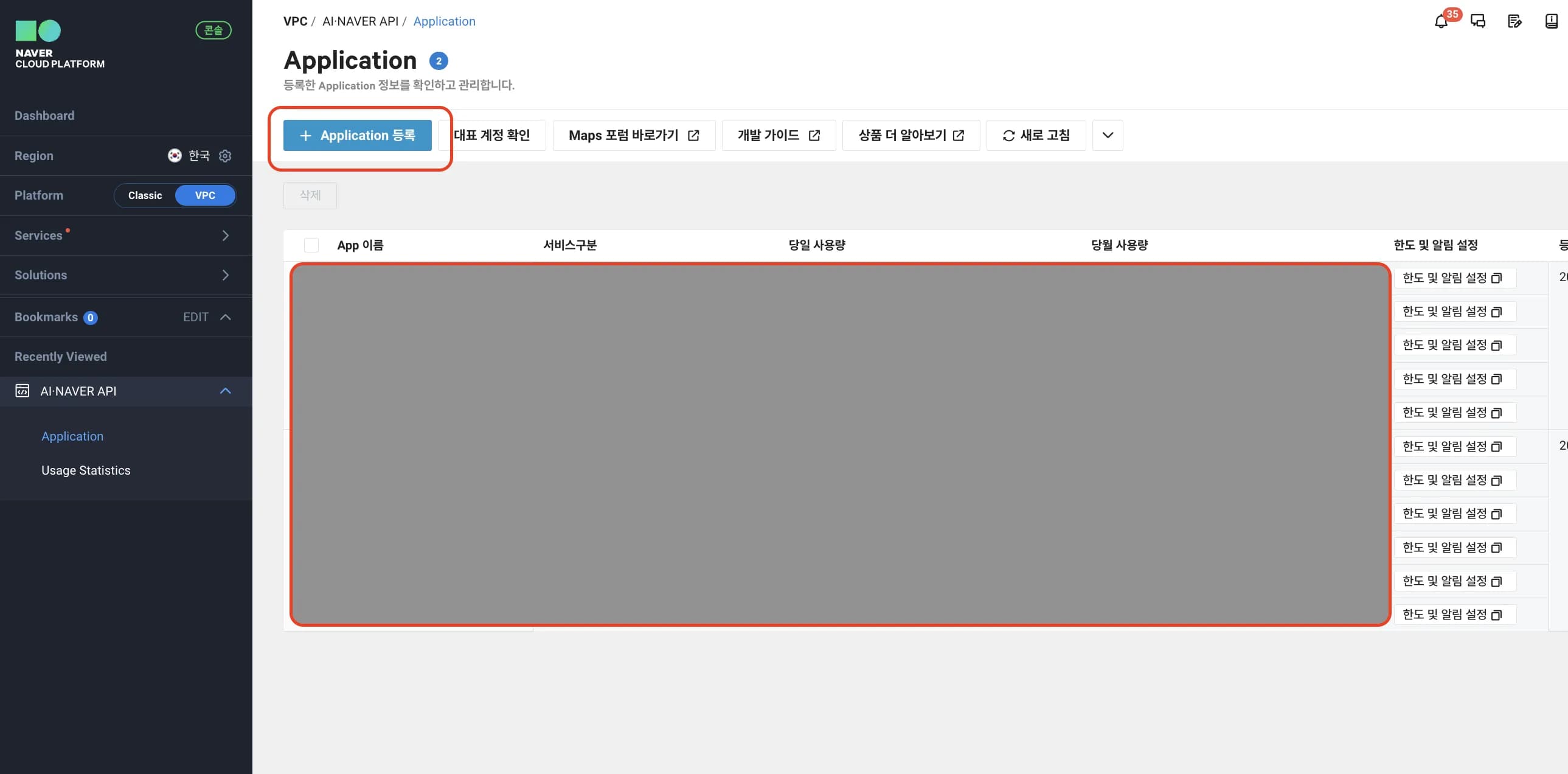Click the Application count badge 2
The image size is (1568, 774).
439,61
